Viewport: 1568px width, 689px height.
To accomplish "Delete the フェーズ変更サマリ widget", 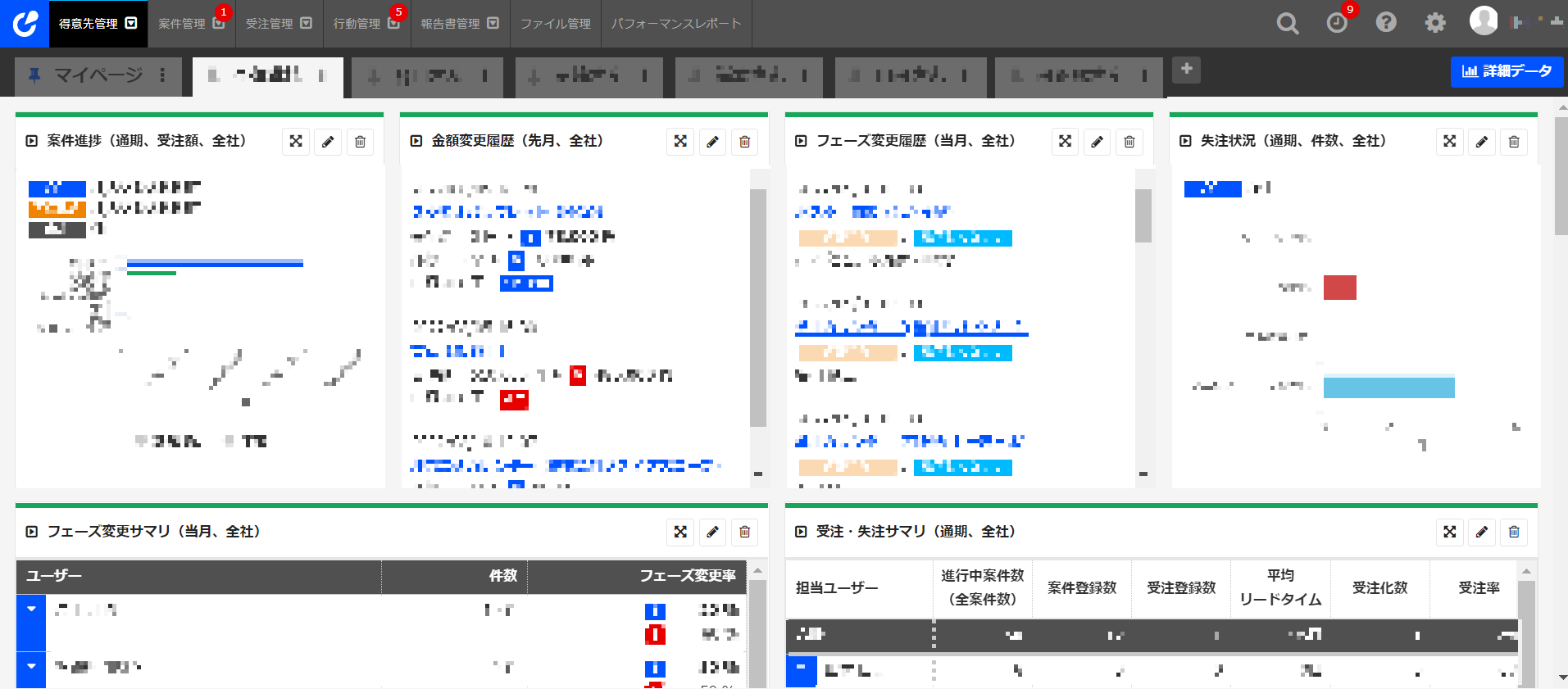I will [744, 533].
